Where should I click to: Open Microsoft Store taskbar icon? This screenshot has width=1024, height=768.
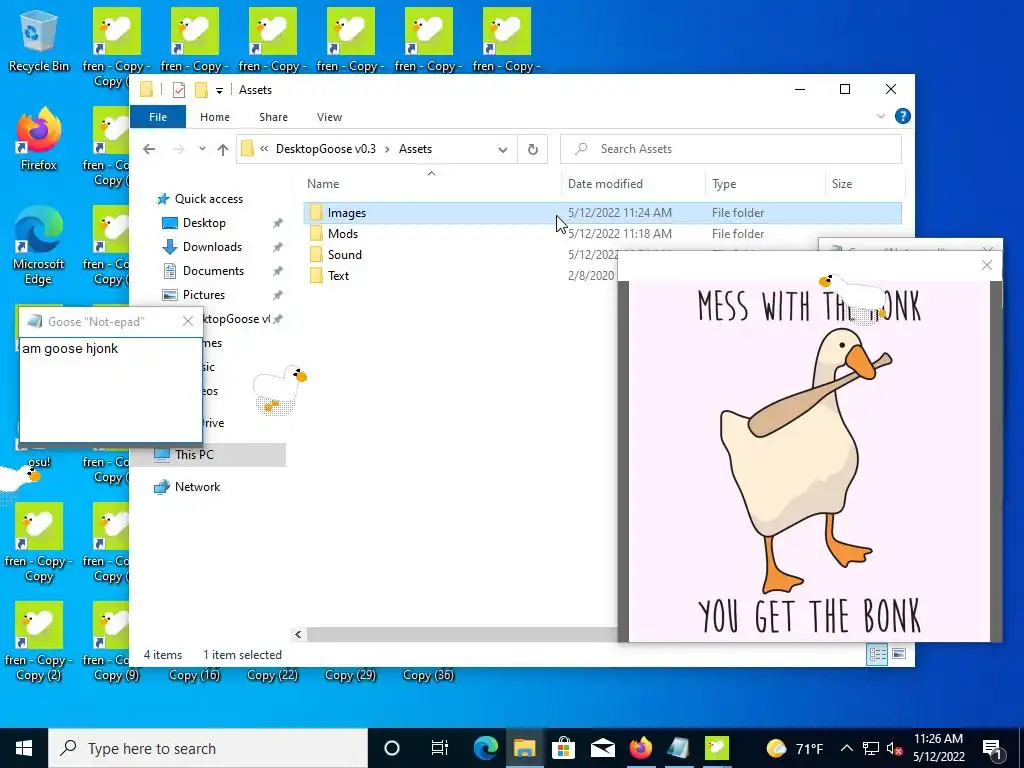coord(563,748)
